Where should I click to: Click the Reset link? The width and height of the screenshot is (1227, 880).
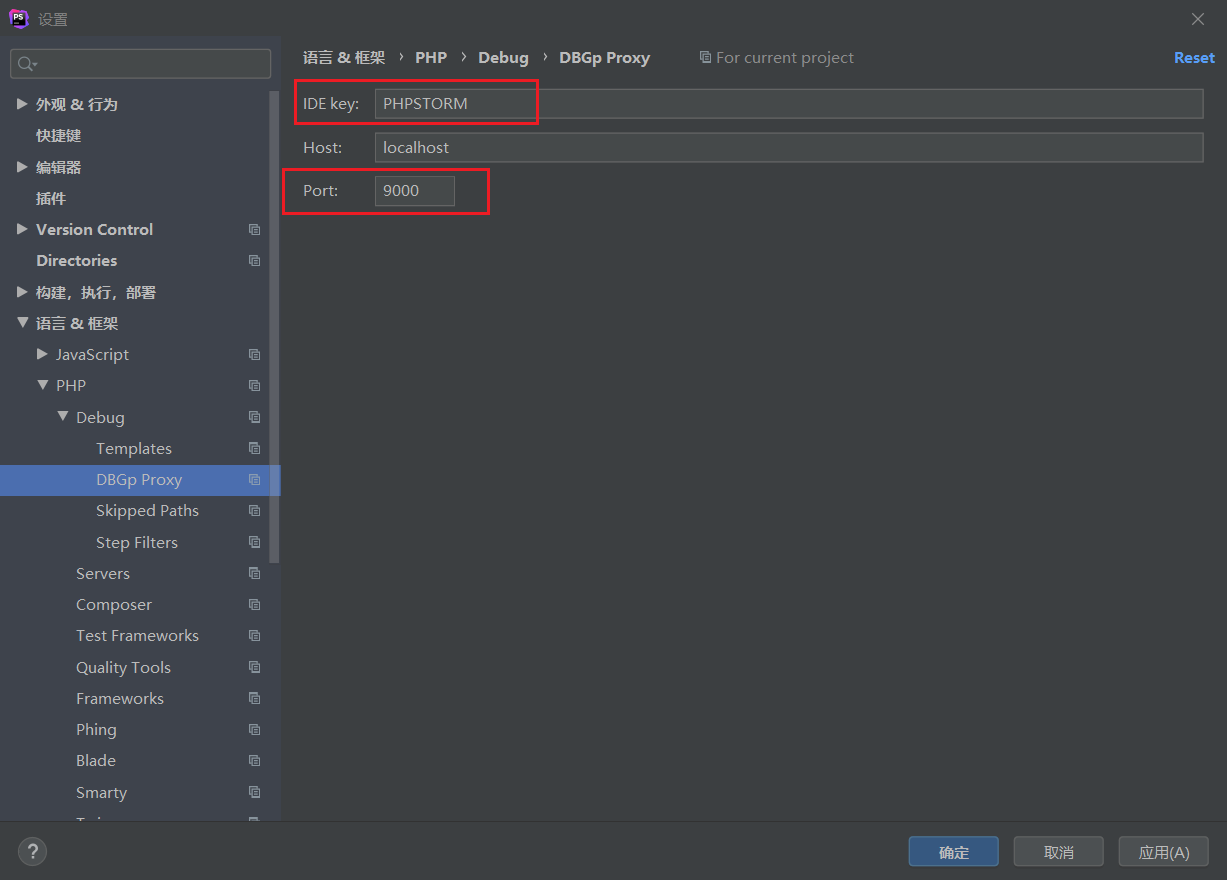tap(1194, 58)
